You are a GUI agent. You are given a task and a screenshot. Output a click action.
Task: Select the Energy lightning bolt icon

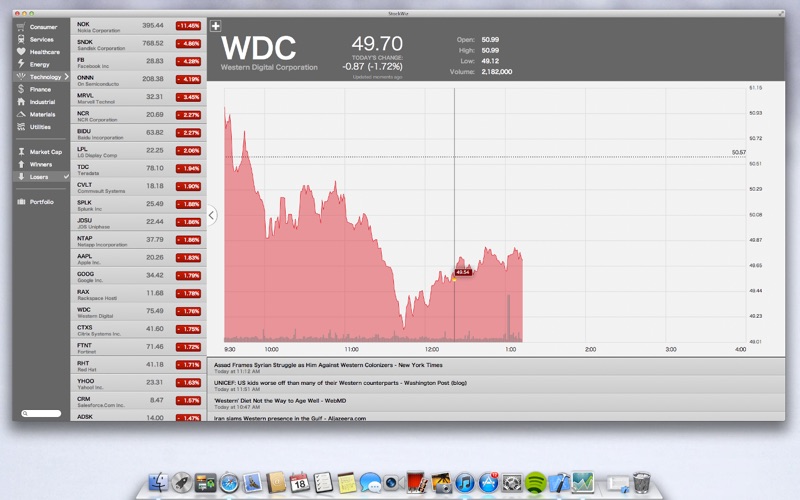coord(21,64)
